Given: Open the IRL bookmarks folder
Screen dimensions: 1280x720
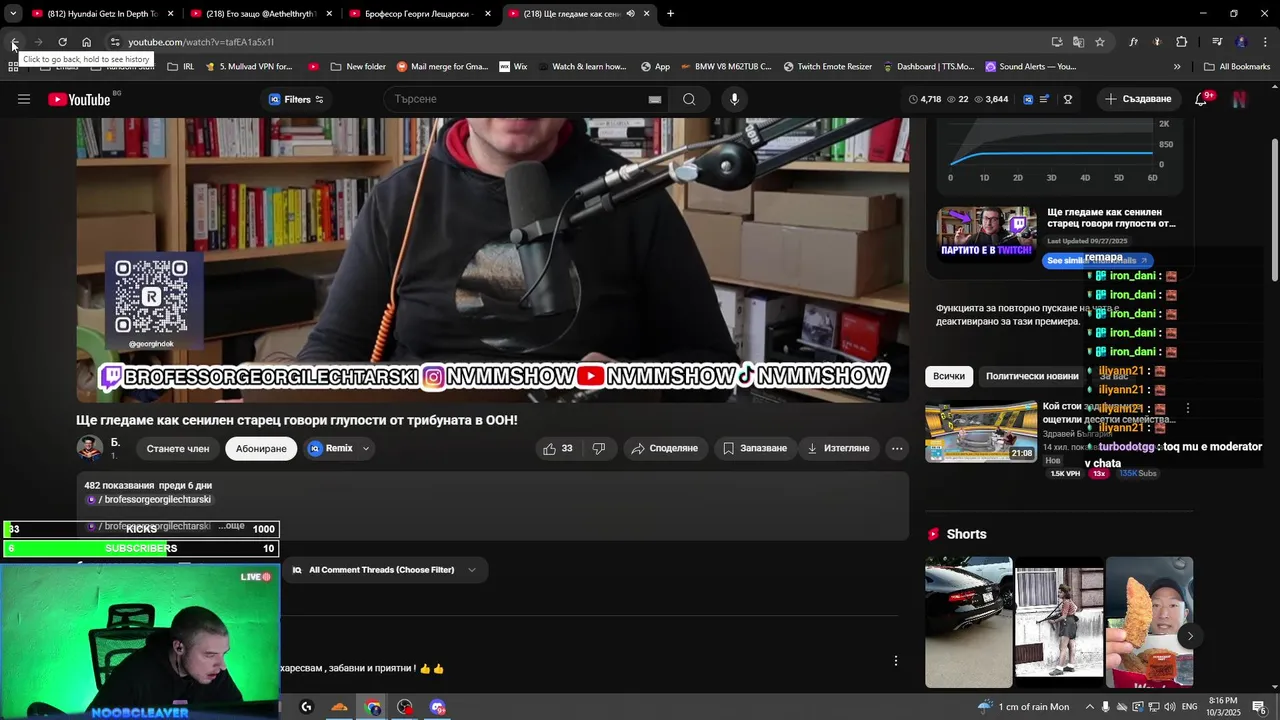Looking at the screenshot, I should coord(180,67).
